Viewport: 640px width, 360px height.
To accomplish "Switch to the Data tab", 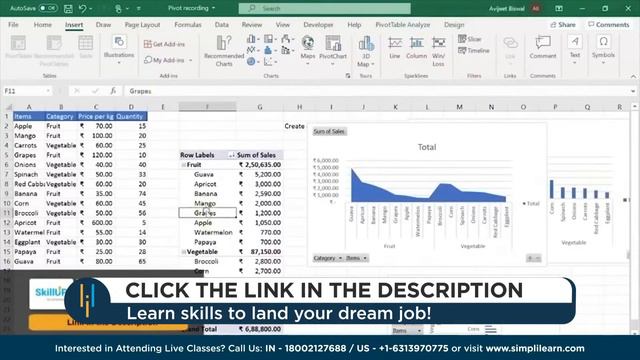I will click(222, 25).
